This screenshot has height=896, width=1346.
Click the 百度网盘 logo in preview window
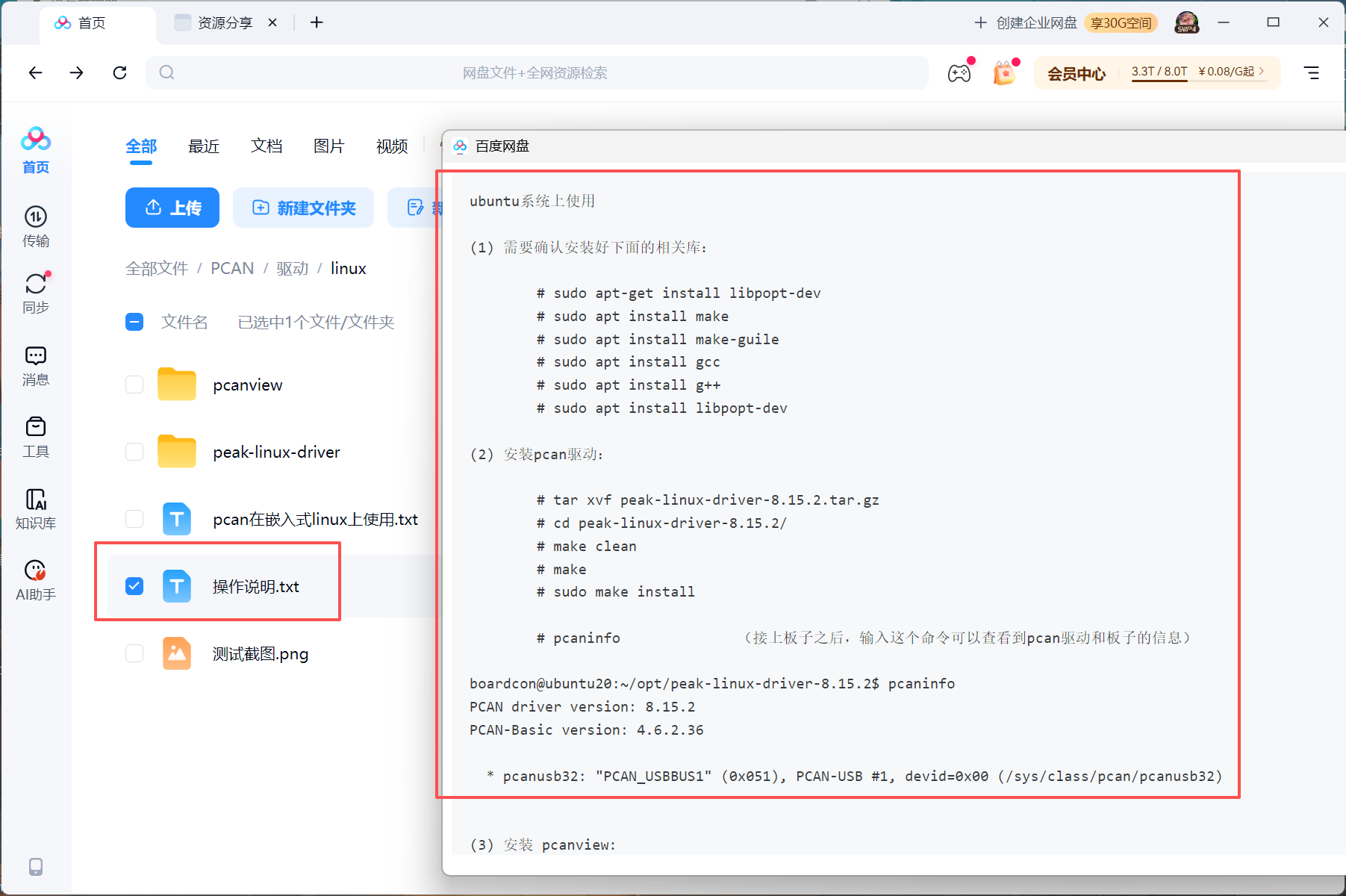pyautogui.click(x=461, y=146)
